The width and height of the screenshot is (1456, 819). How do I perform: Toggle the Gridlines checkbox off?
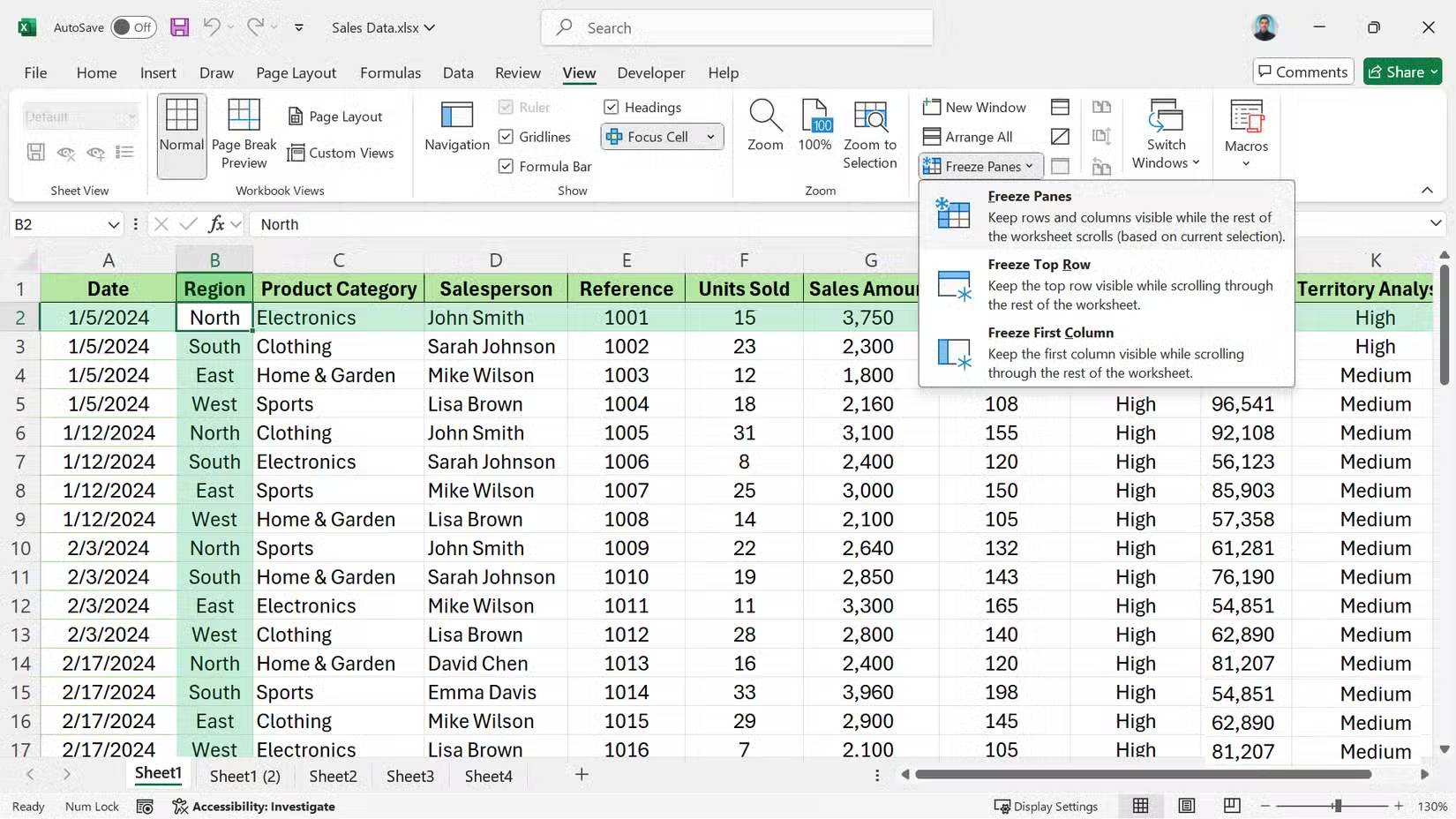pyautogui.click(x=506, y=136)
